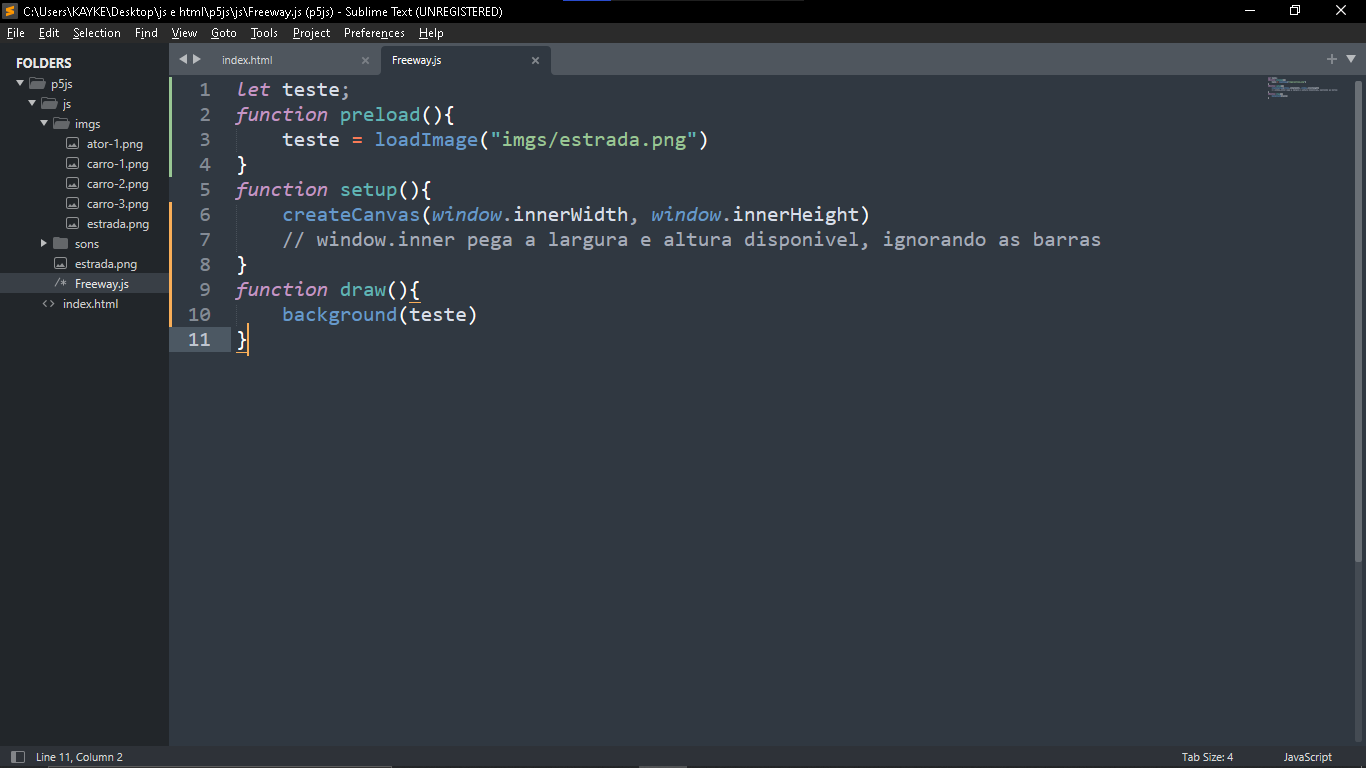Click the FOLDERS sidebar heading
The image size is (1366, 768).
point(44,63)
